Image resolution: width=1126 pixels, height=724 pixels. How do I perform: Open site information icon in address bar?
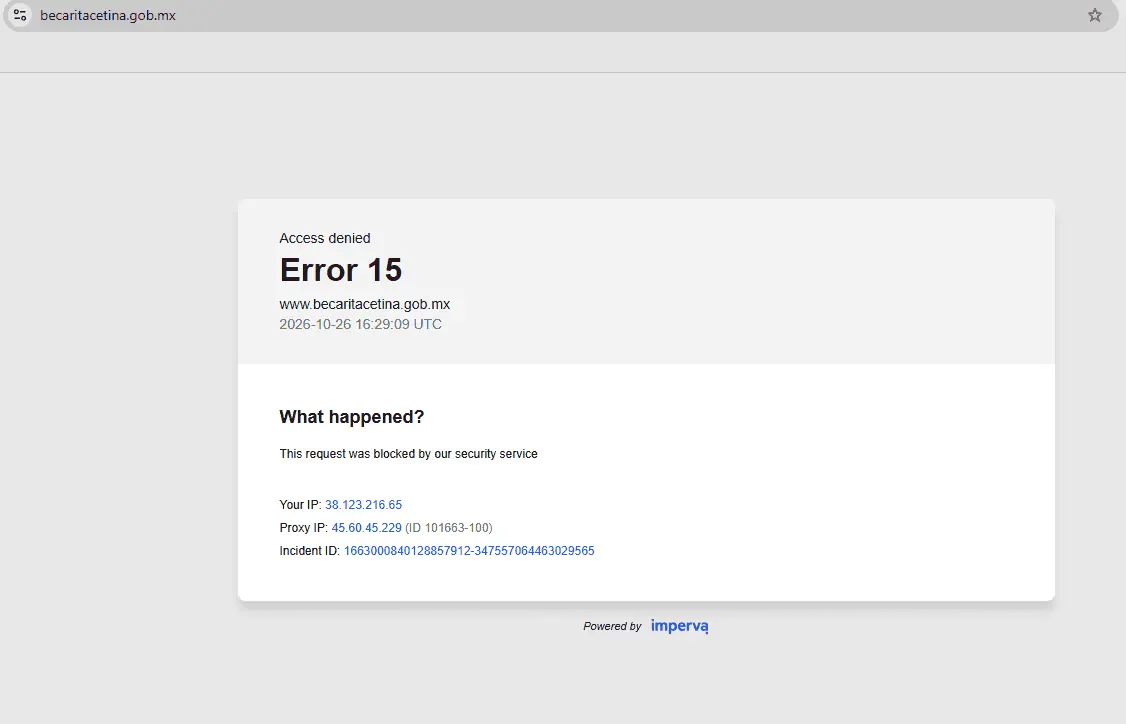20,15
